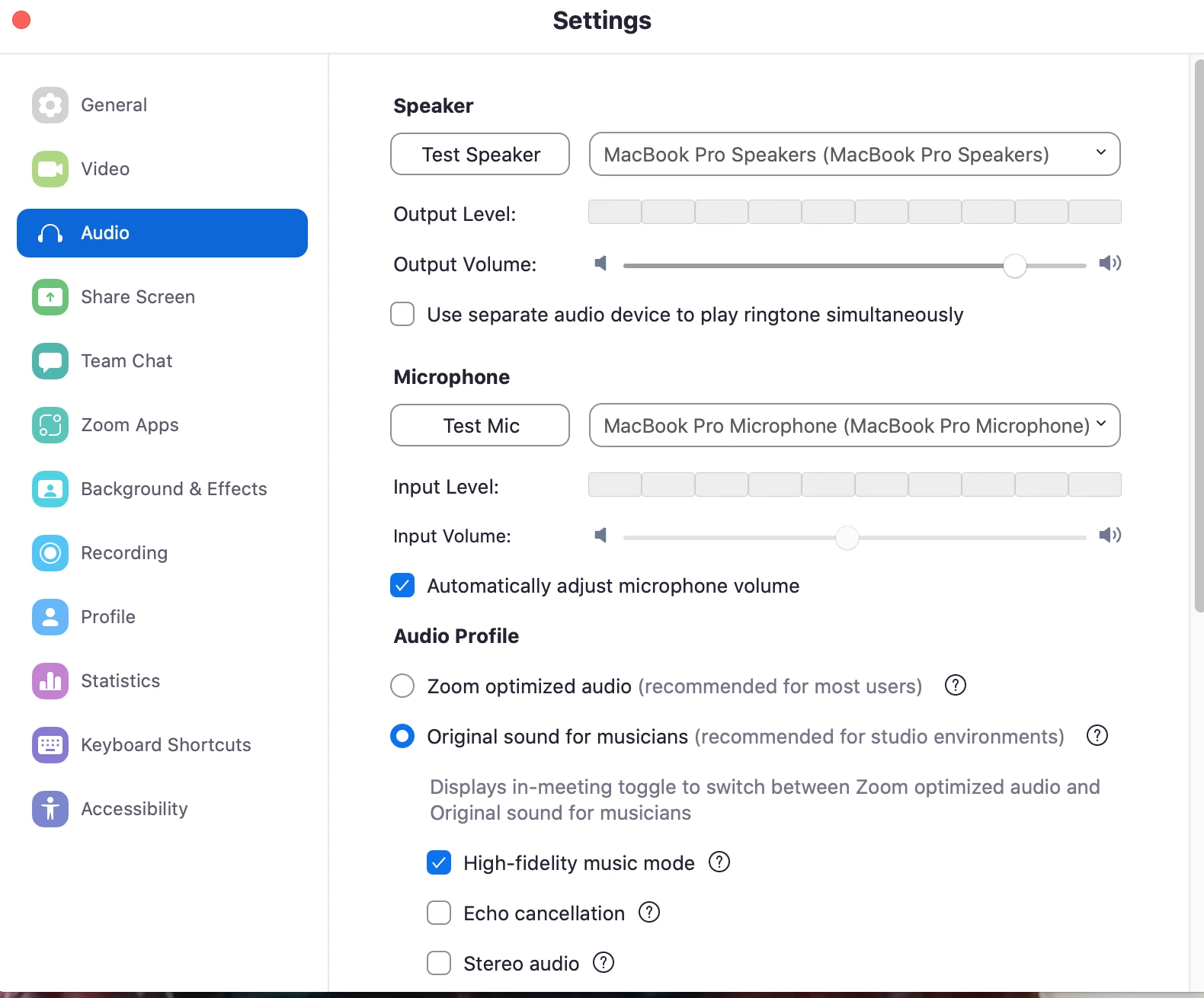The height and width of the screenshot is (998, 1204).
Task: Click the Output Volume slider knob
Action: 1014,266
